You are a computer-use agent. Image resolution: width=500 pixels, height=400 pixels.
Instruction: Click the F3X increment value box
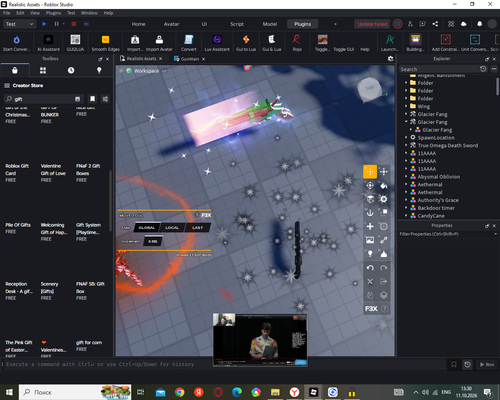pyautogui.click(x=153, y=241)
